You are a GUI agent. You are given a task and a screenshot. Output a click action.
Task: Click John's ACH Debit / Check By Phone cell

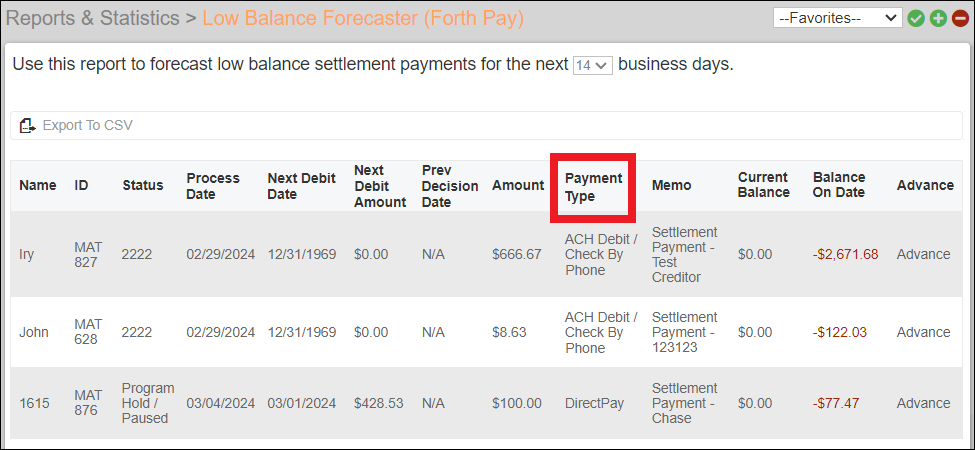[x=601, y=333]
